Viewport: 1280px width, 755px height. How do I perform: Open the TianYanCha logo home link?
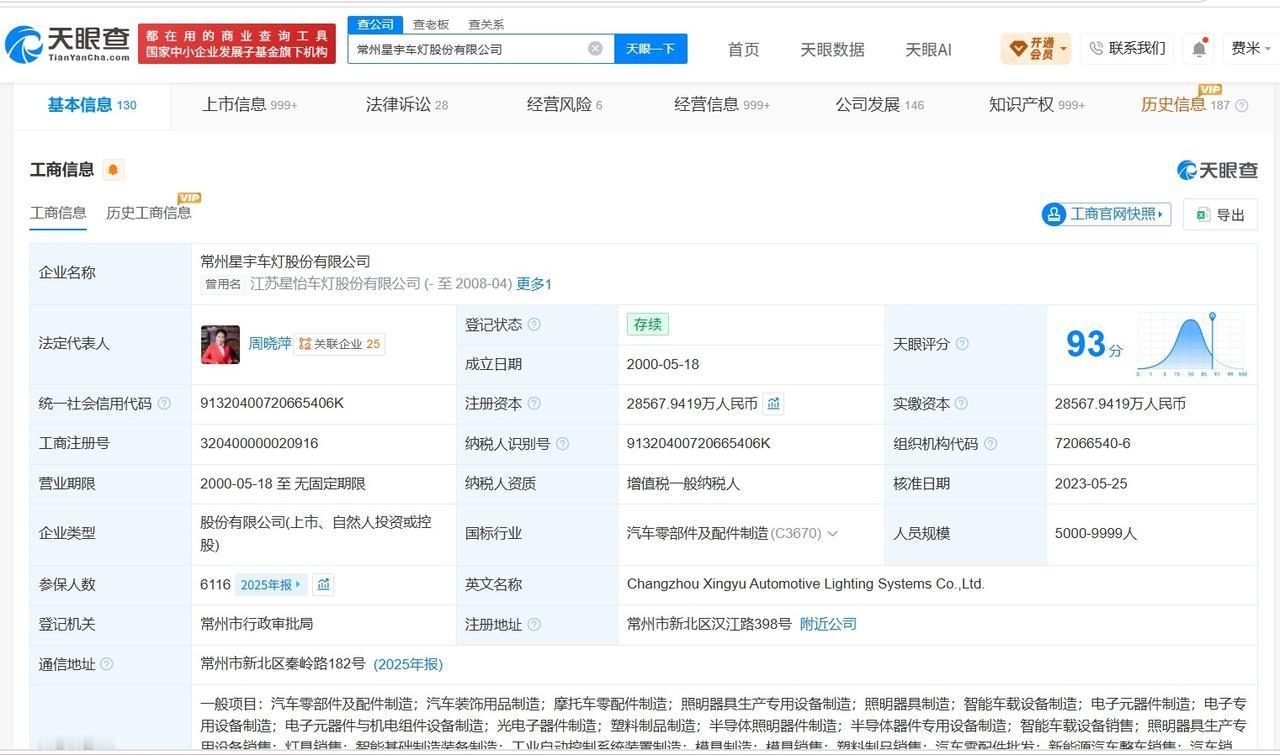click(68, 44)
